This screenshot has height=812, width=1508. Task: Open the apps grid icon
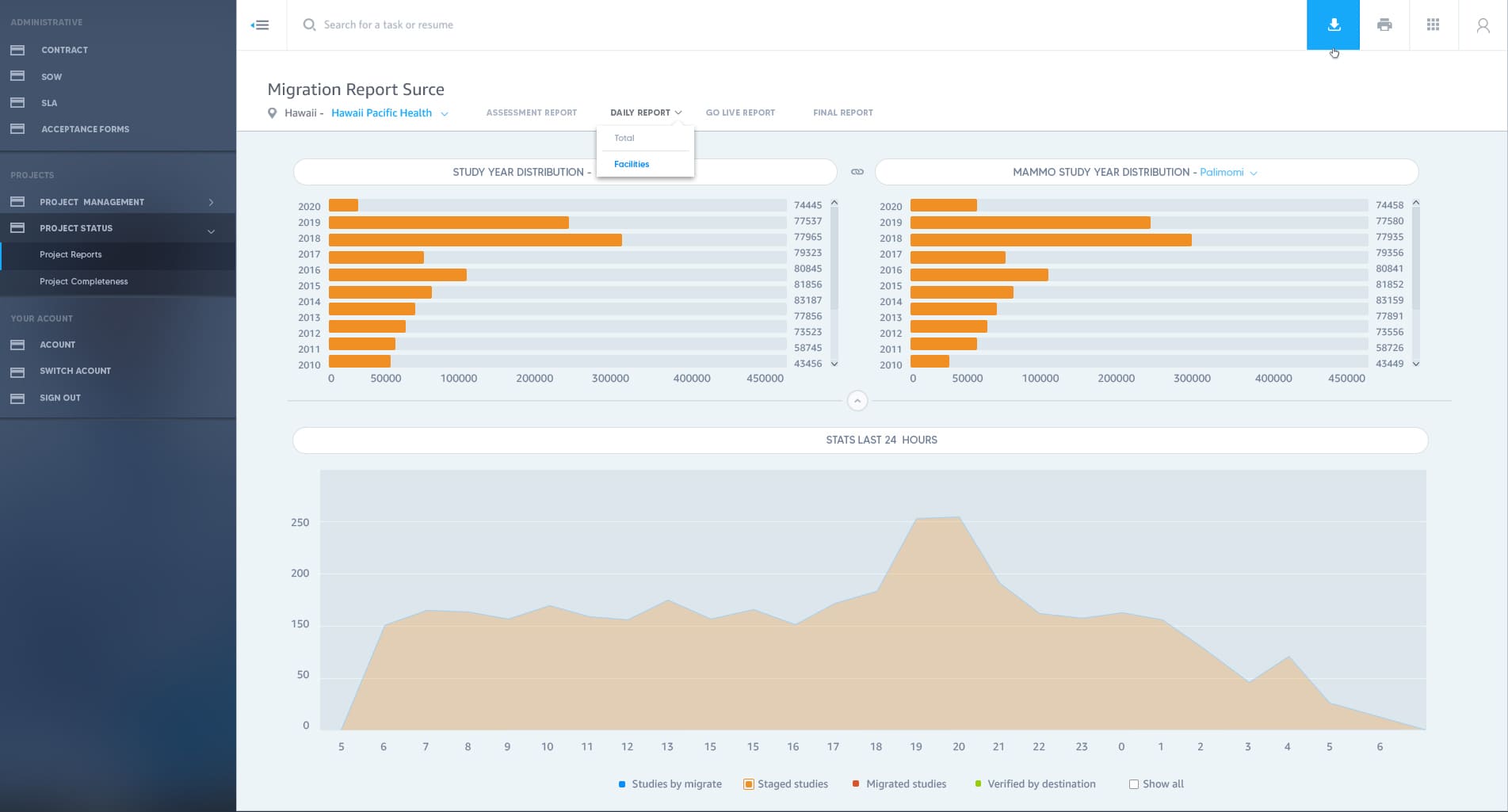(x=1433, y=25)
